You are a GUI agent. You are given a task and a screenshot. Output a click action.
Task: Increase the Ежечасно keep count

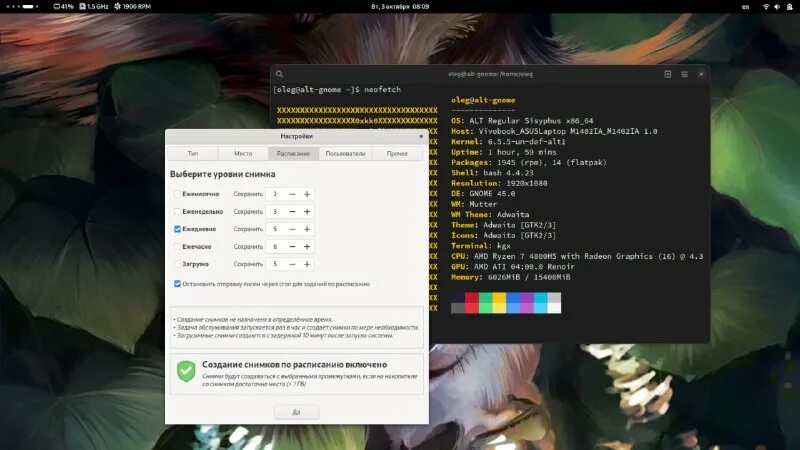coord(307,246)
